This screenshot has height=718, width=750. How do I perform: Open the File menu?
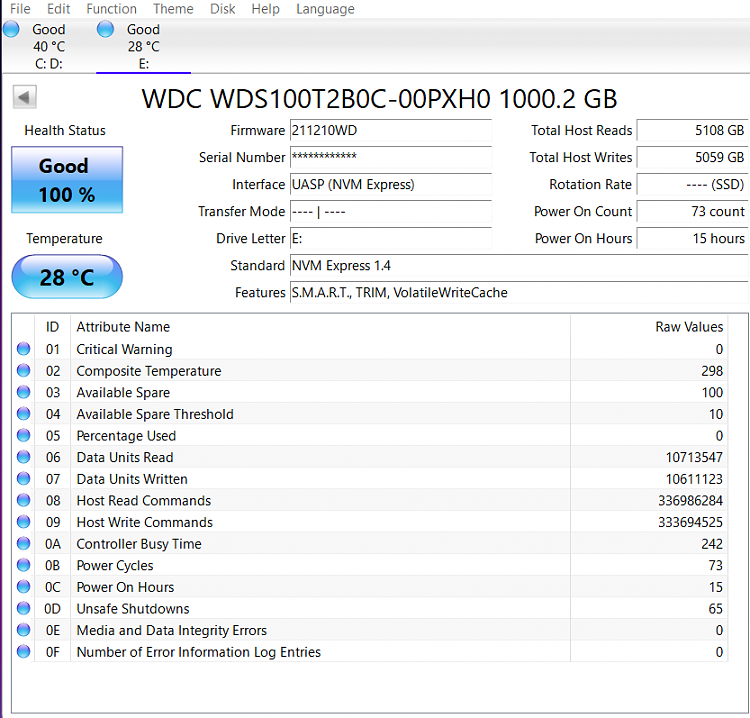20,9
